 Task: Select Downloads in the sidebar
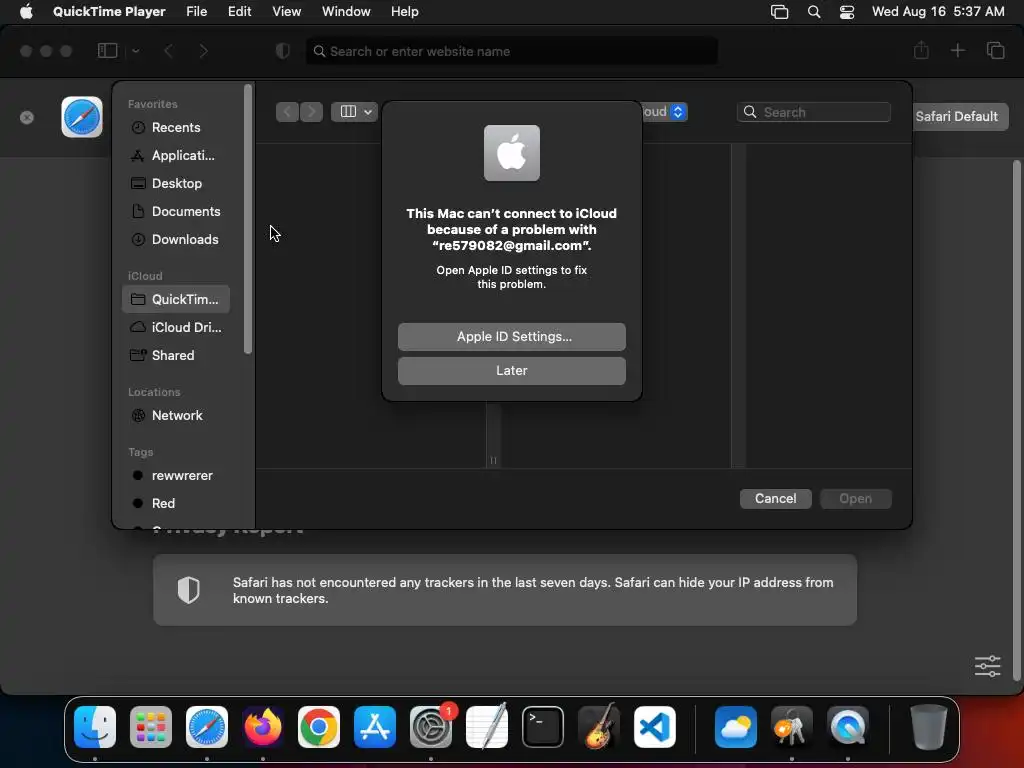(176, 240)
